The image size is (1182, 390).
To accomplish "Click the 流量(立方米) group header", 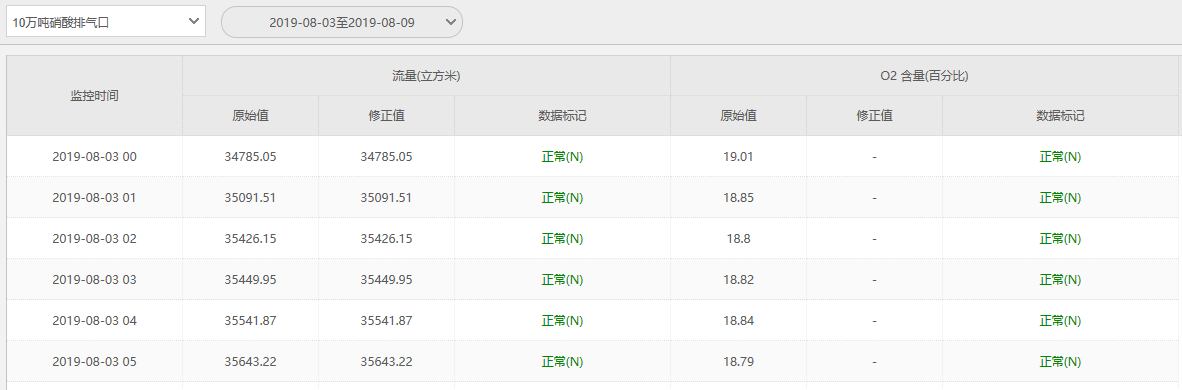I will point(426,75).
